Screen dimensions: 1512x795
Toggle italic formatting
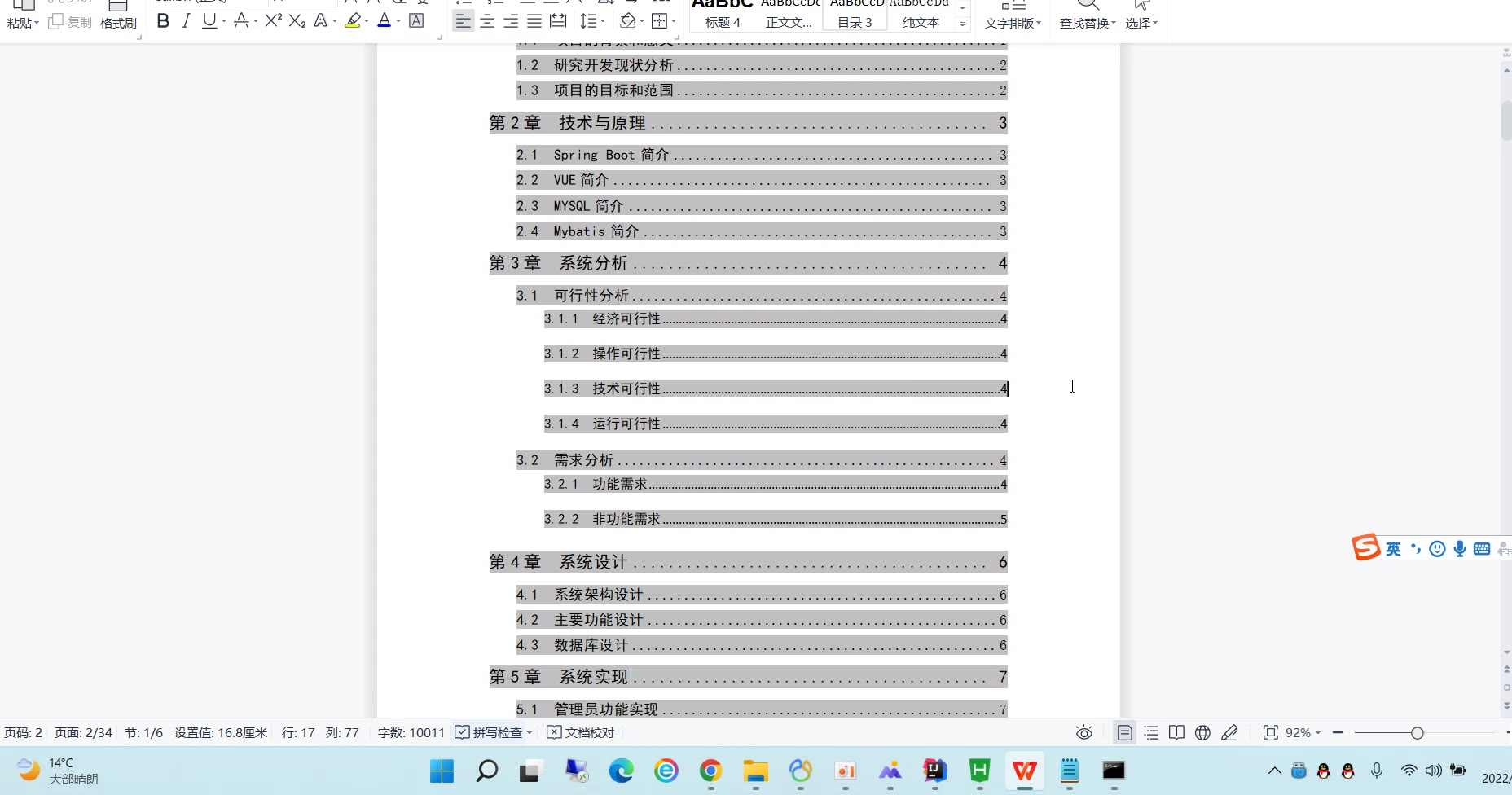point(186,21)
